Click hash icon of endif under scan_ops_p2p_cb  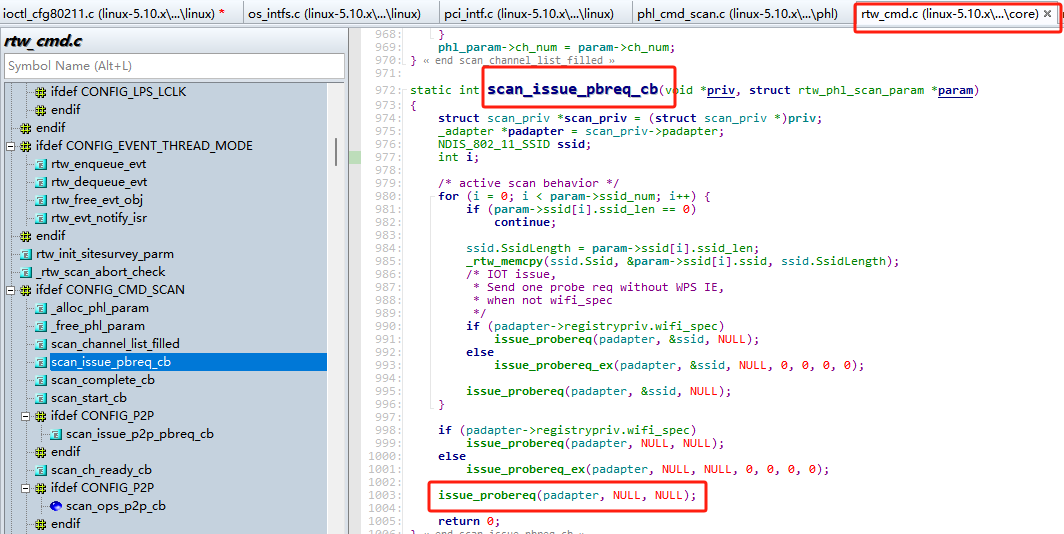pyautogui.click(x=40, y=524)
